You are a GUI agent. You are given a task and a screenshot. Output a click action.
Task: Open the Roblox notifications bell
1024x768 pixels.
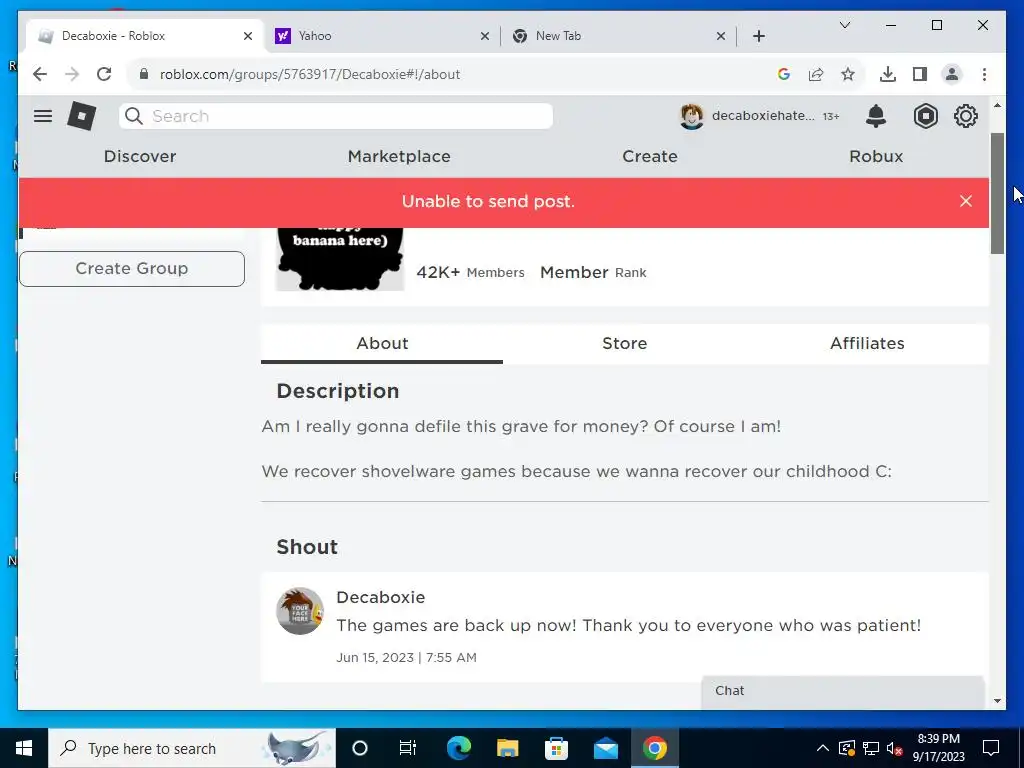pyautogui.click(x=875, y=116)
